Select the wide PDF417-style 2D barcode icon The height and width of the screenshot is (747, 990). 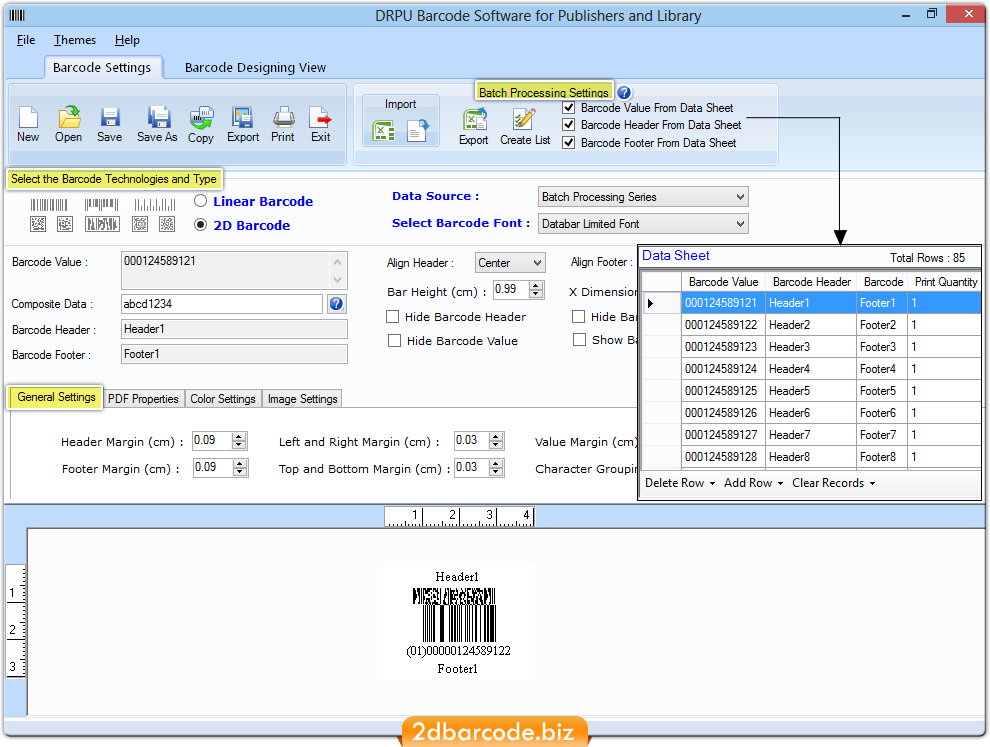pos(102,224)
